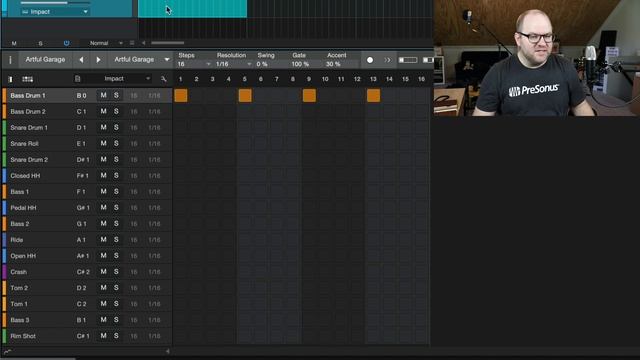Mute the Open HH lane
The height and width of the screenshot is (360, 640).
point(103,256)
